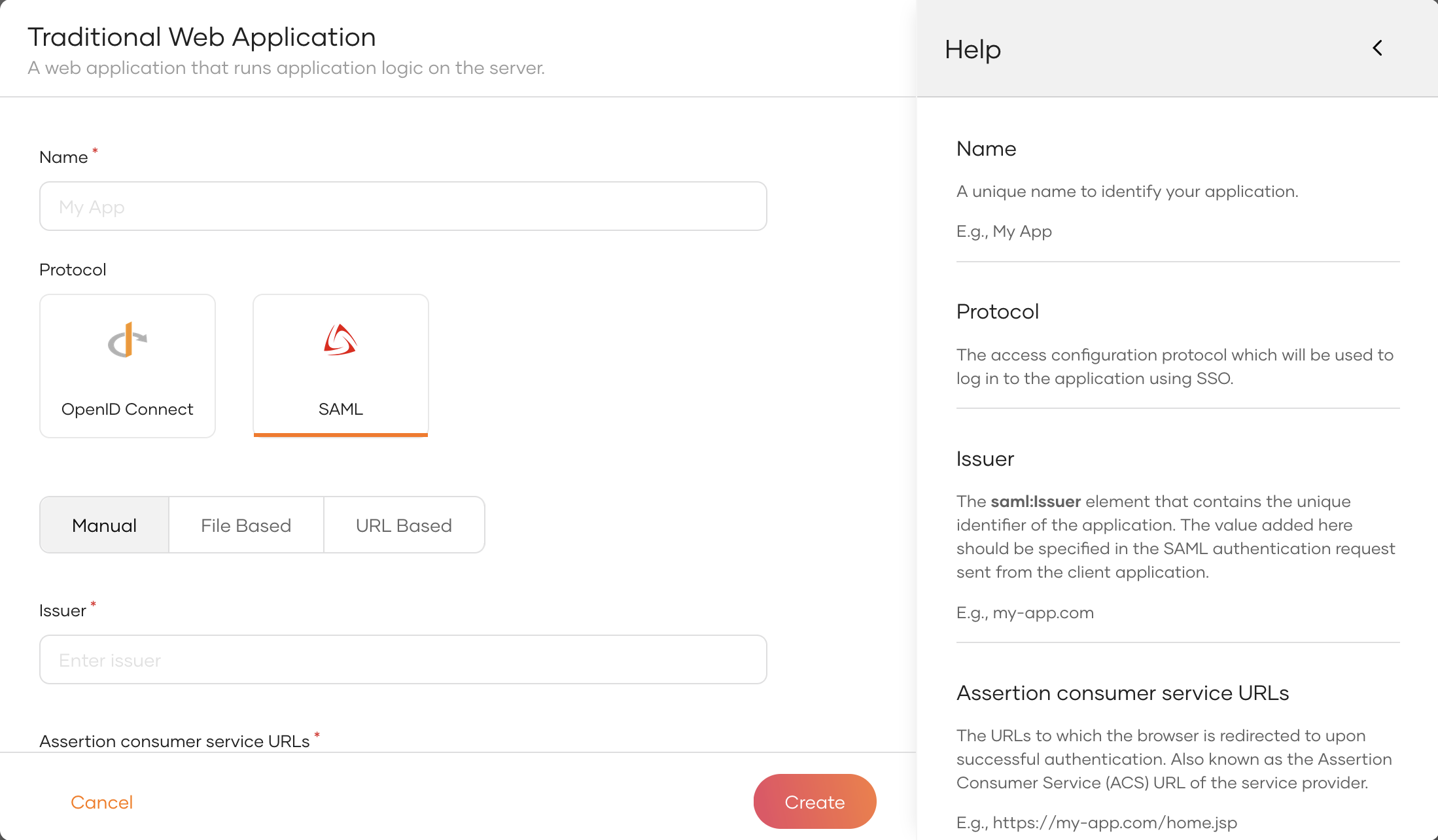The image size is (1438, 840).
Task: Click the Traditional Web Application page title
Action: pos(202,37)
